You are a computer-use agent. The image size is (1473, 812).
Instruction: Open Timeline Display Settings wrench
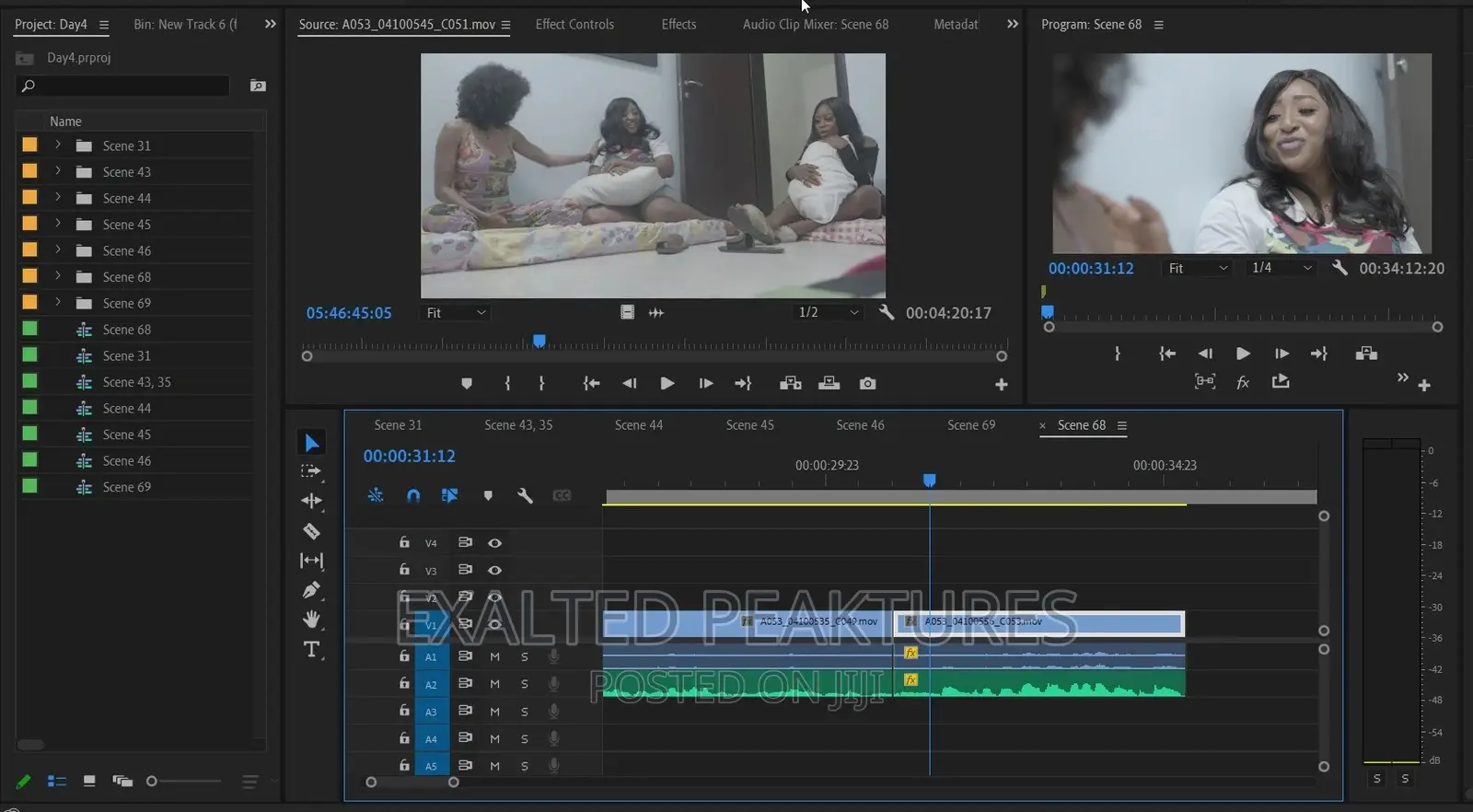(x=525, y=495)
